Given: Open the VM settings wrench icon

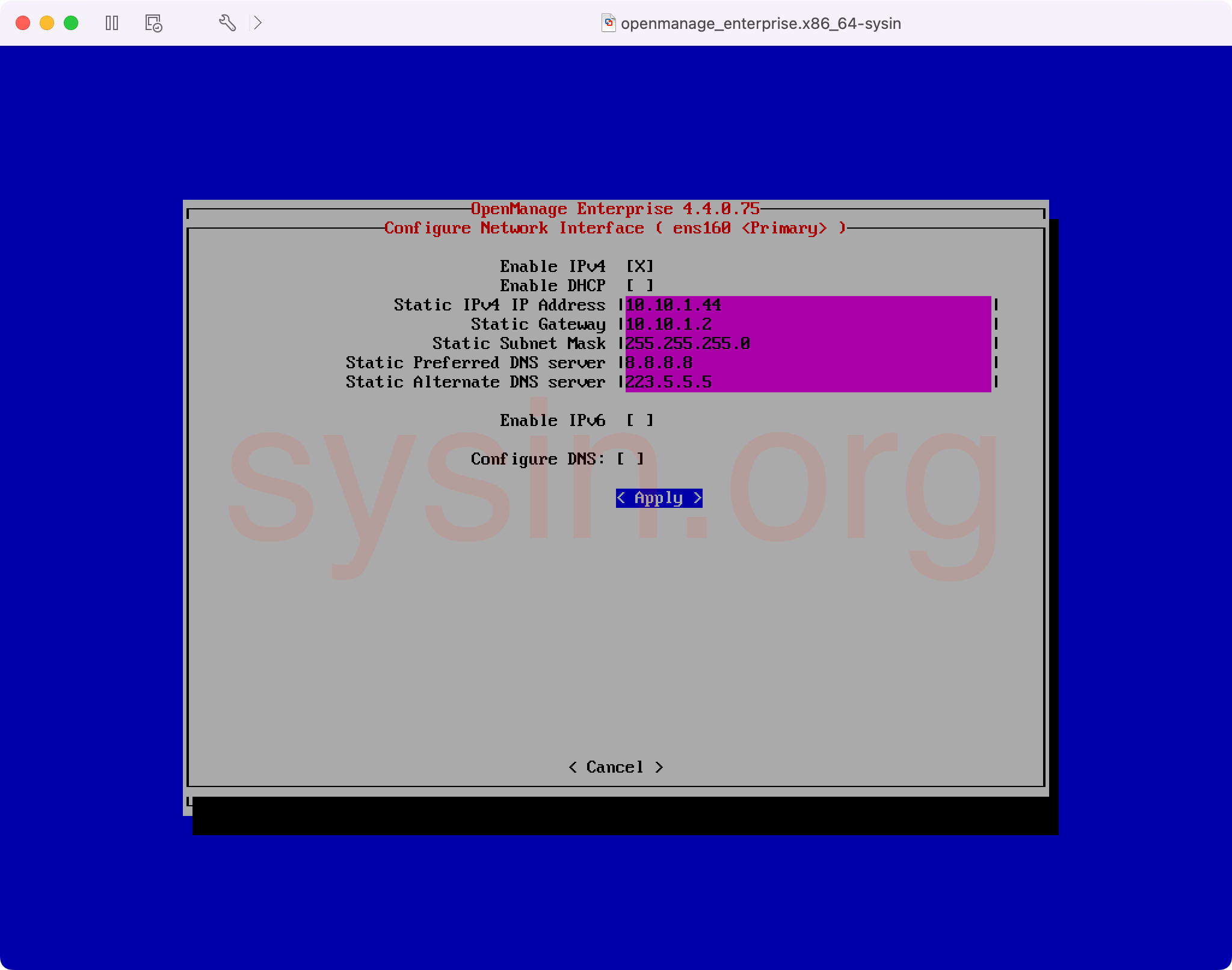Looking at the screenshot, I should (x=227, y=23).
